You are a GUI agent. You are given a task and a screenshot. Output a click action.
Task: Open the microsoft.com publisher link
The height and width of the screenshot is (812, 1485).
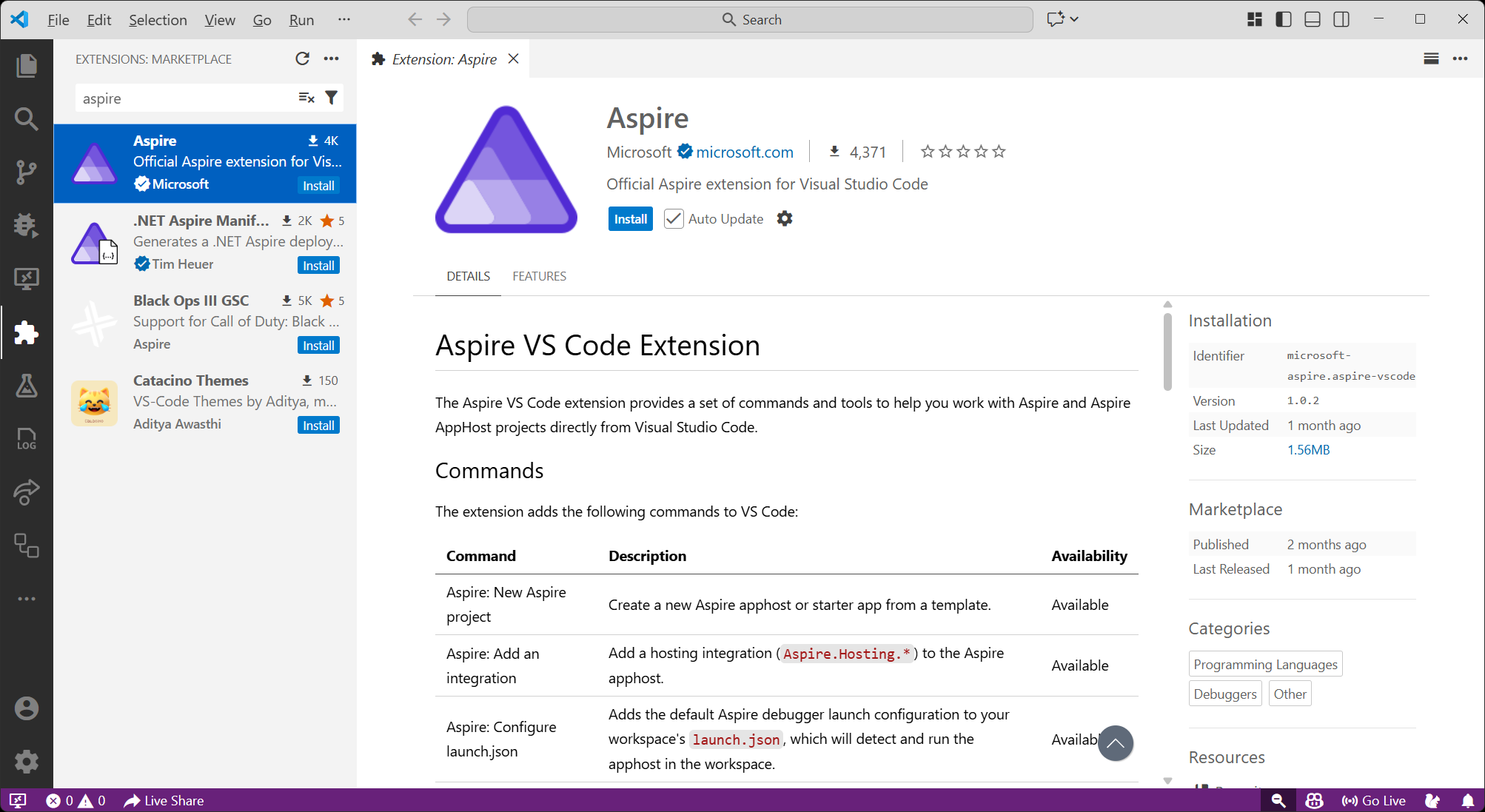point(744,152)
